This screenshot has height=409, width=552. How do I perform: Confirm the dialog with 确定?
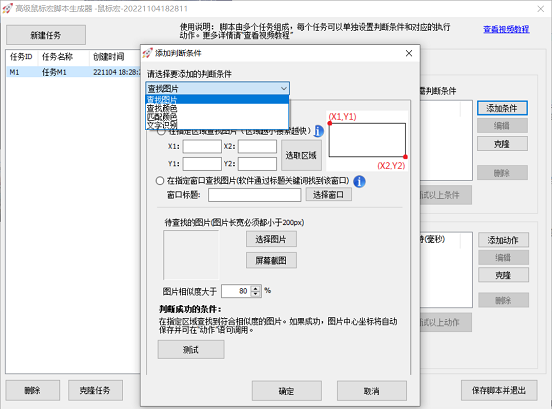pyautogui.click(x=287, y=391)
